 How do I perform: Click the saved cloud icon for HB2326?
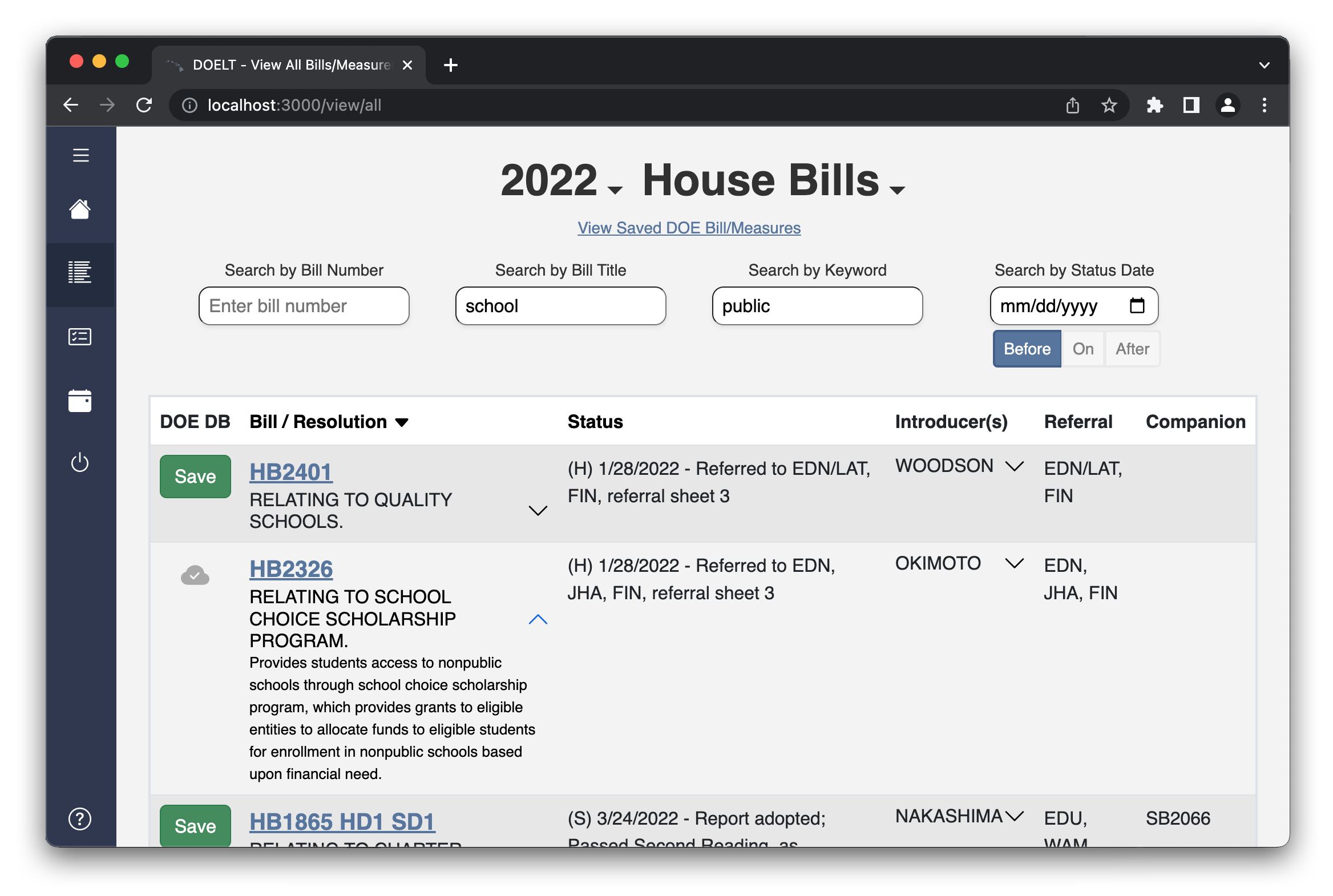195,575
